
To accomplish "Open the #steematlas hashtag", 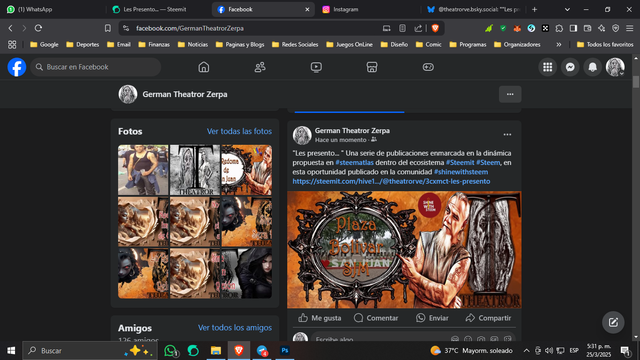I will 354,162.
